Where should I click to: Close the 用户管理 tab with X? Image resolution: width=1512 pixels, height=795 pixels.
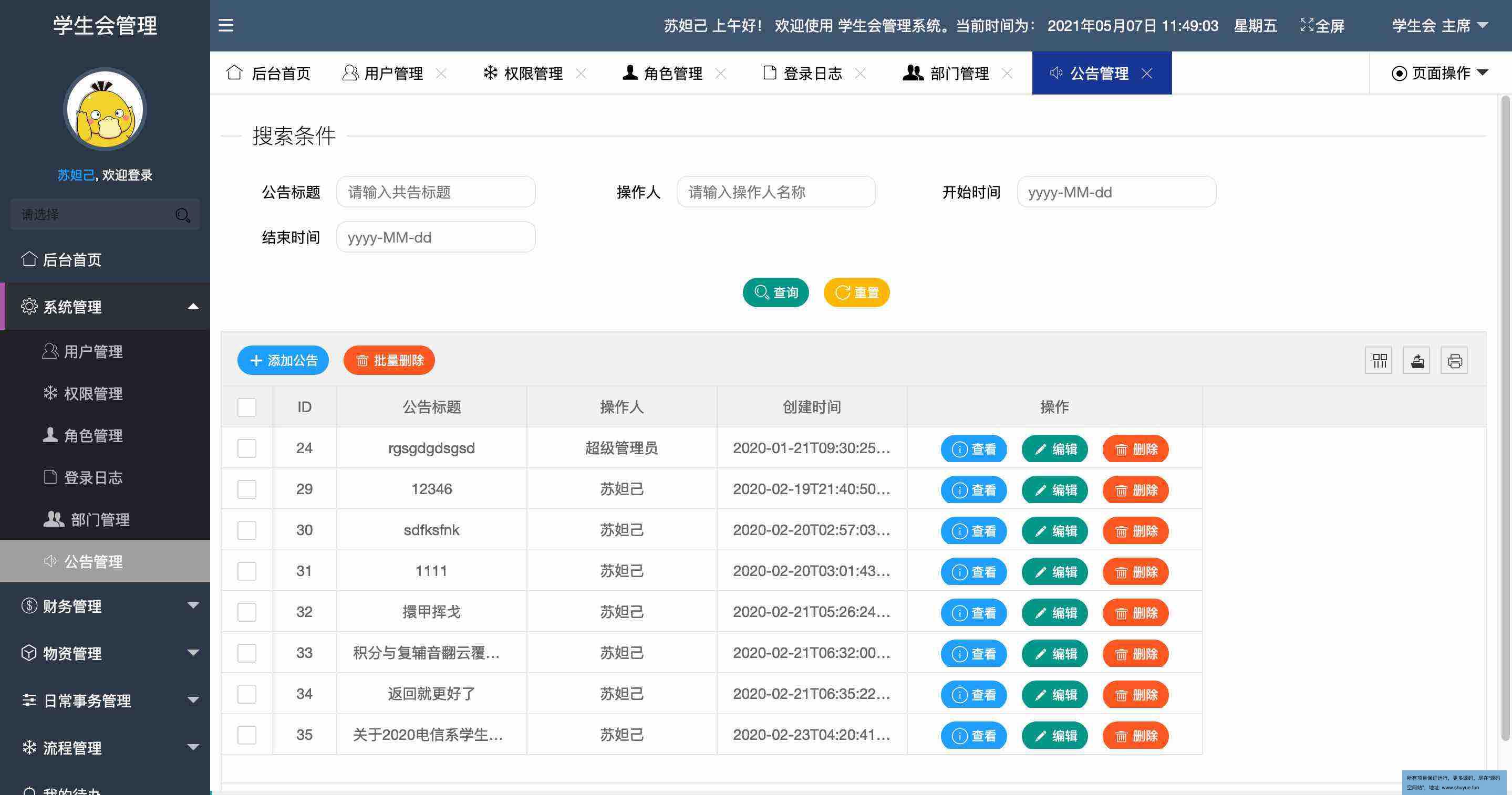pos(441,74)
